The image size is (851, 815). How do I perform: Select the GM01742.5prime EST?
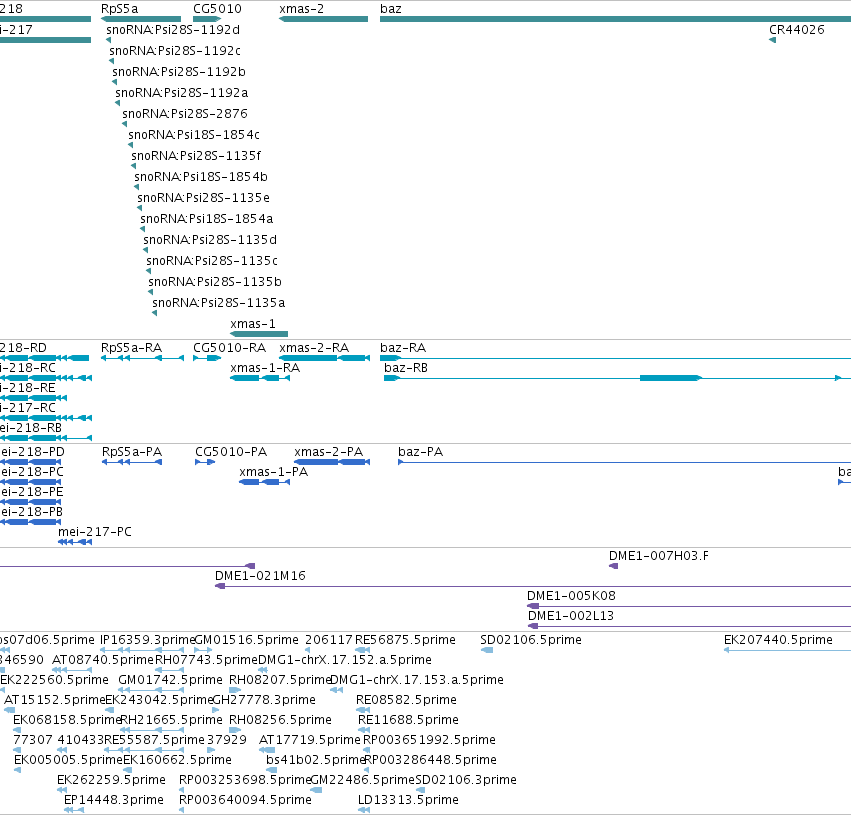(151, 690)
